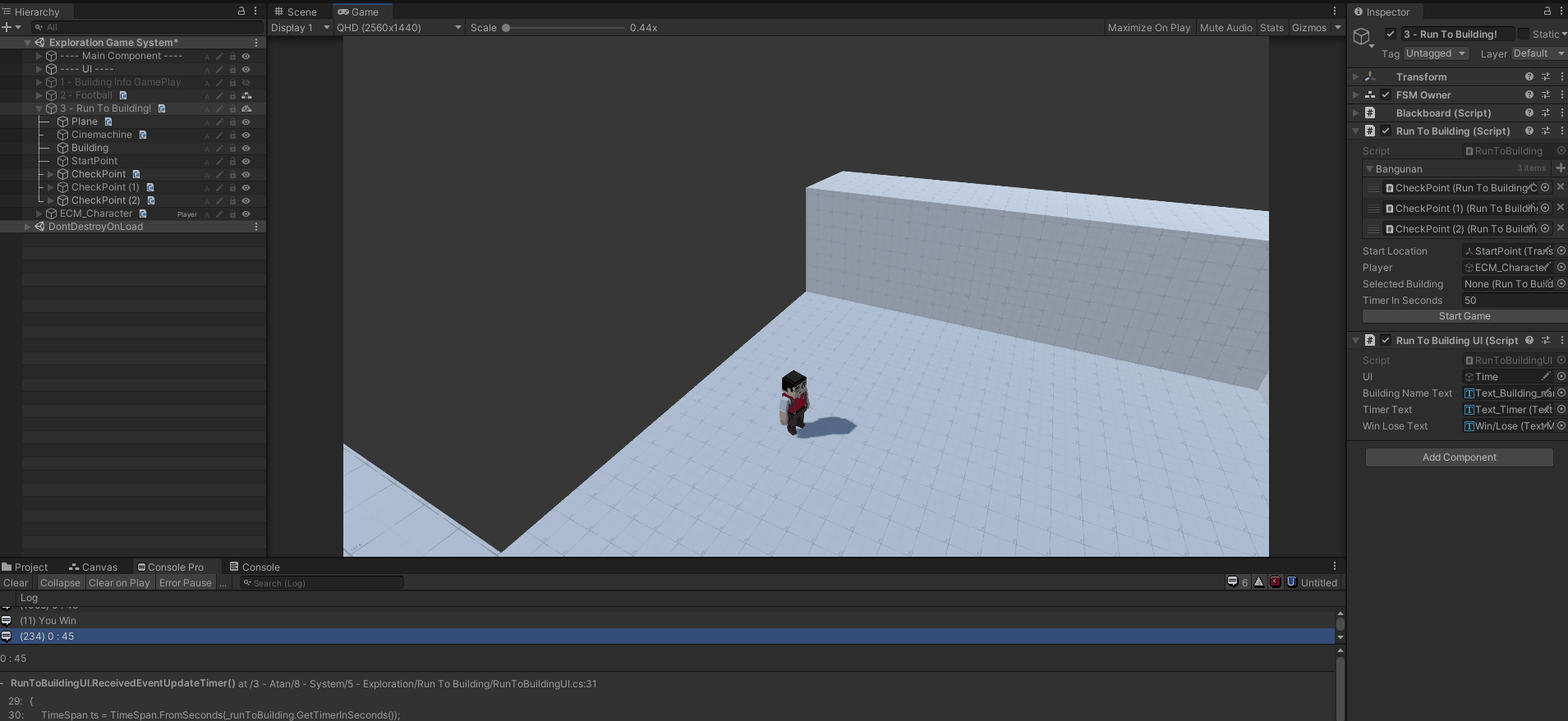1568x721 pixels.
Task: Click the Start Game button
Action: [x=1464, y=316]
